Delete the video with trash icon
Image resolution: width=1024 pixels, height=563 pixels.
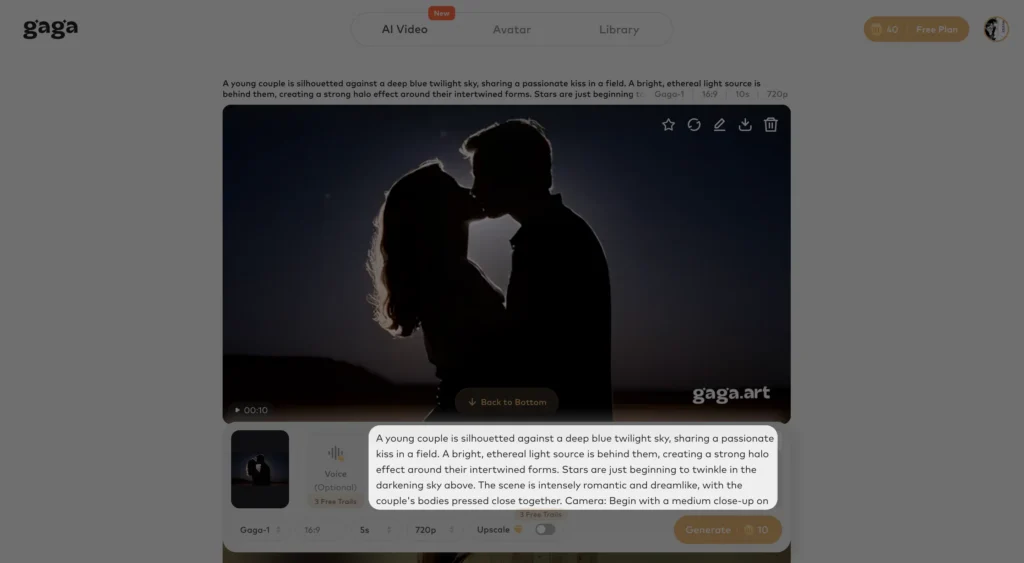tap(771, 125)
